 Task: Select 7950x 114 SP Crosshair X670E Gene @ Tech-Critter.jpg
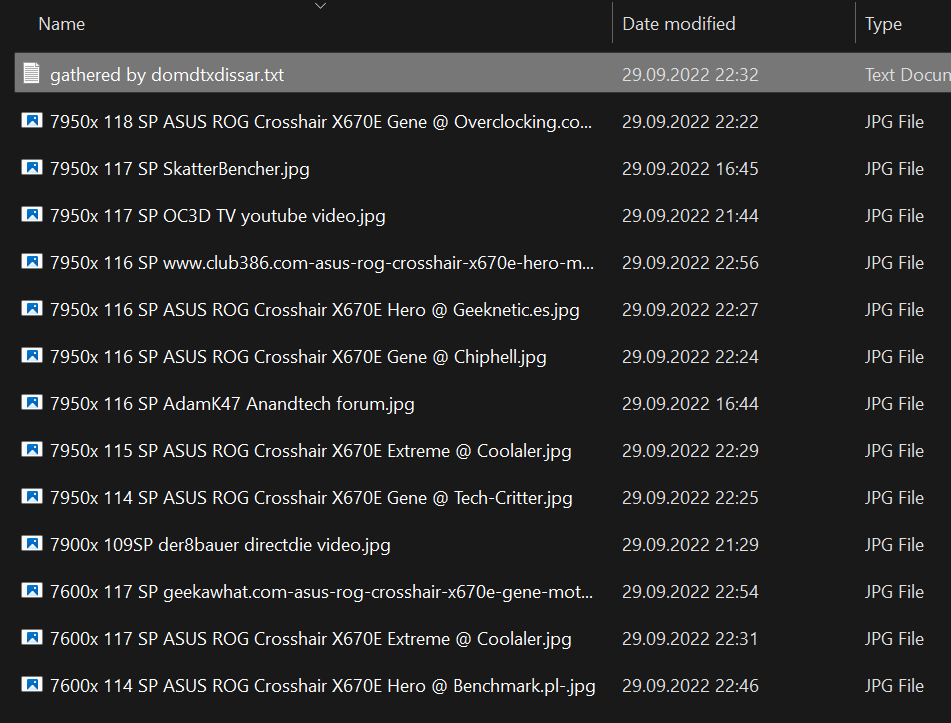tap(311, 498)
